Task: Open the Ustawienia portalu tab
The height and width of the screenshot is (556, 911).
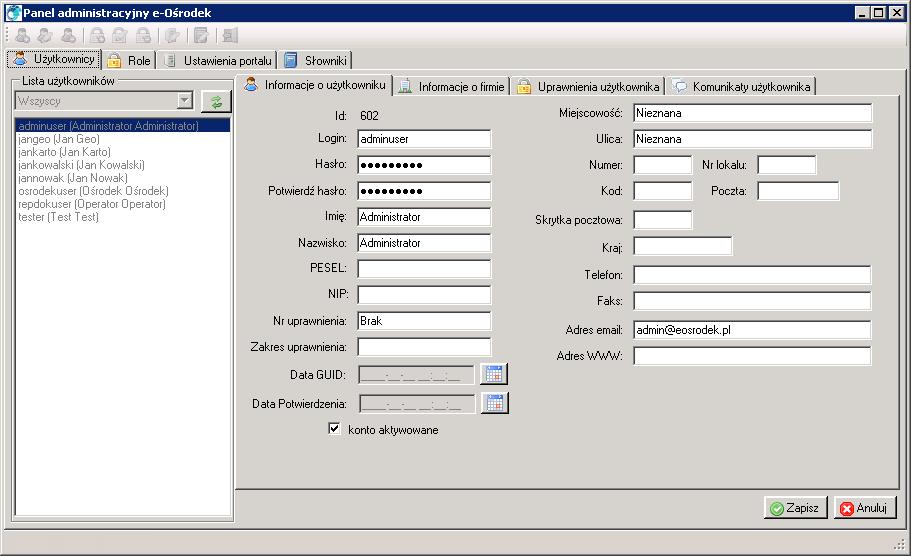Action: (x=217, y=60)
